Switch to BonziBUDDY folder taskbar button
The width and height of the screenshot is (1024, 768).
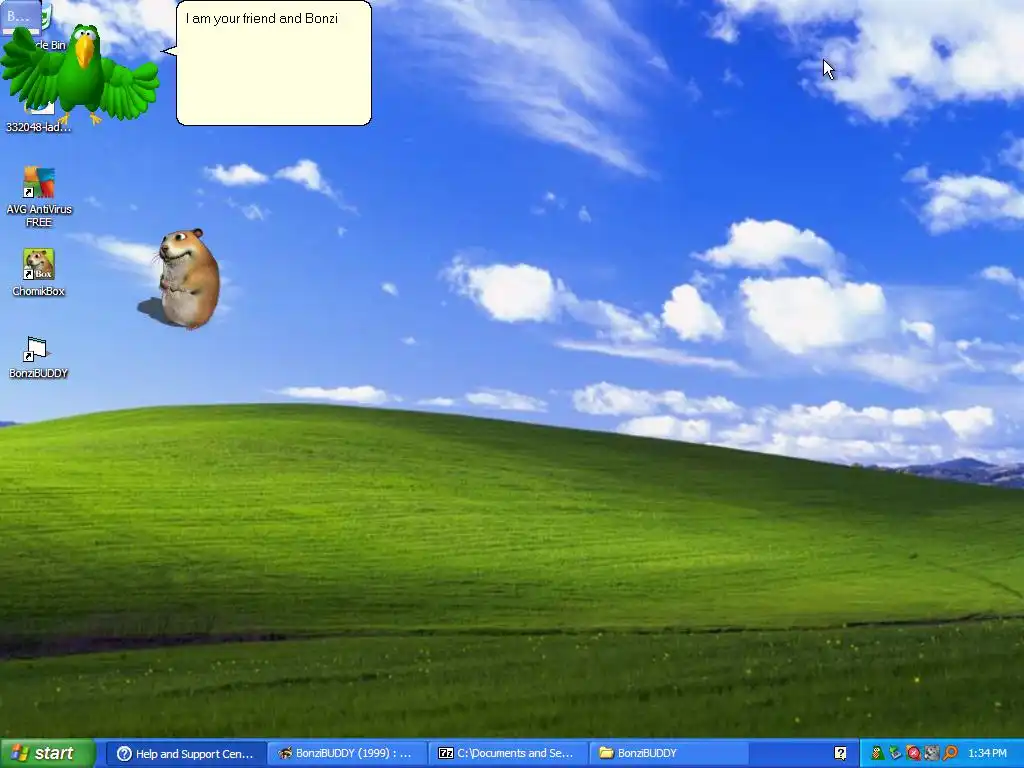[670, 754]
